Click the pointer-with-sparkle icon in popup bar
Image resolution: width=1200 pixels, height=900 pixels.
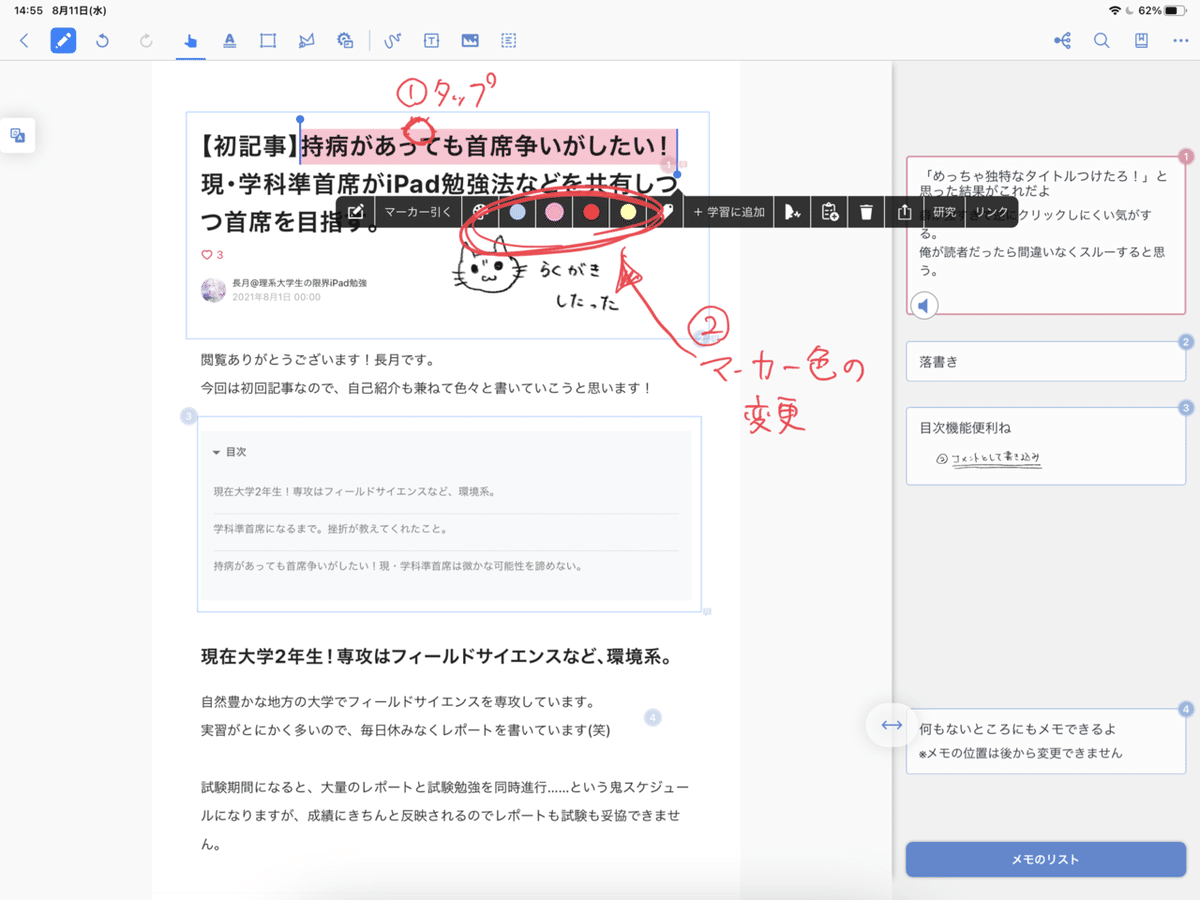click(x=792, y=212)
